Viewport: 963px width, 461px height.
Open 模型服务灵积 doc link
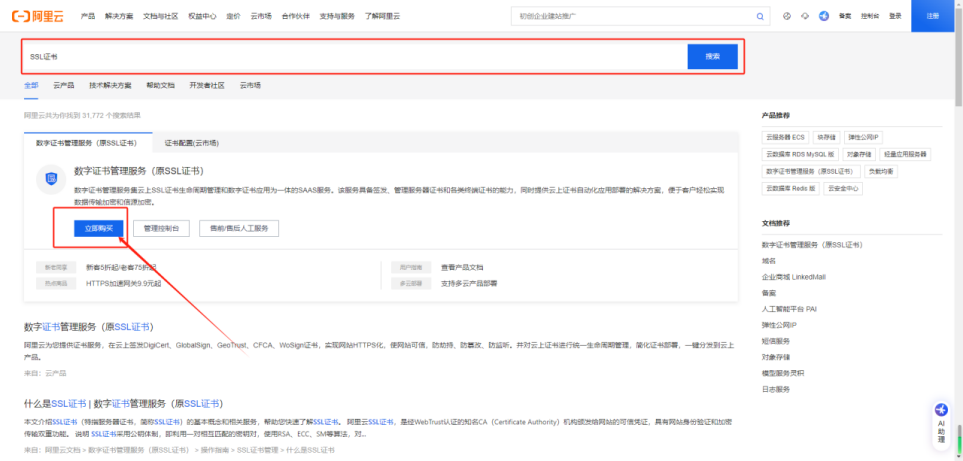[782, 373]
